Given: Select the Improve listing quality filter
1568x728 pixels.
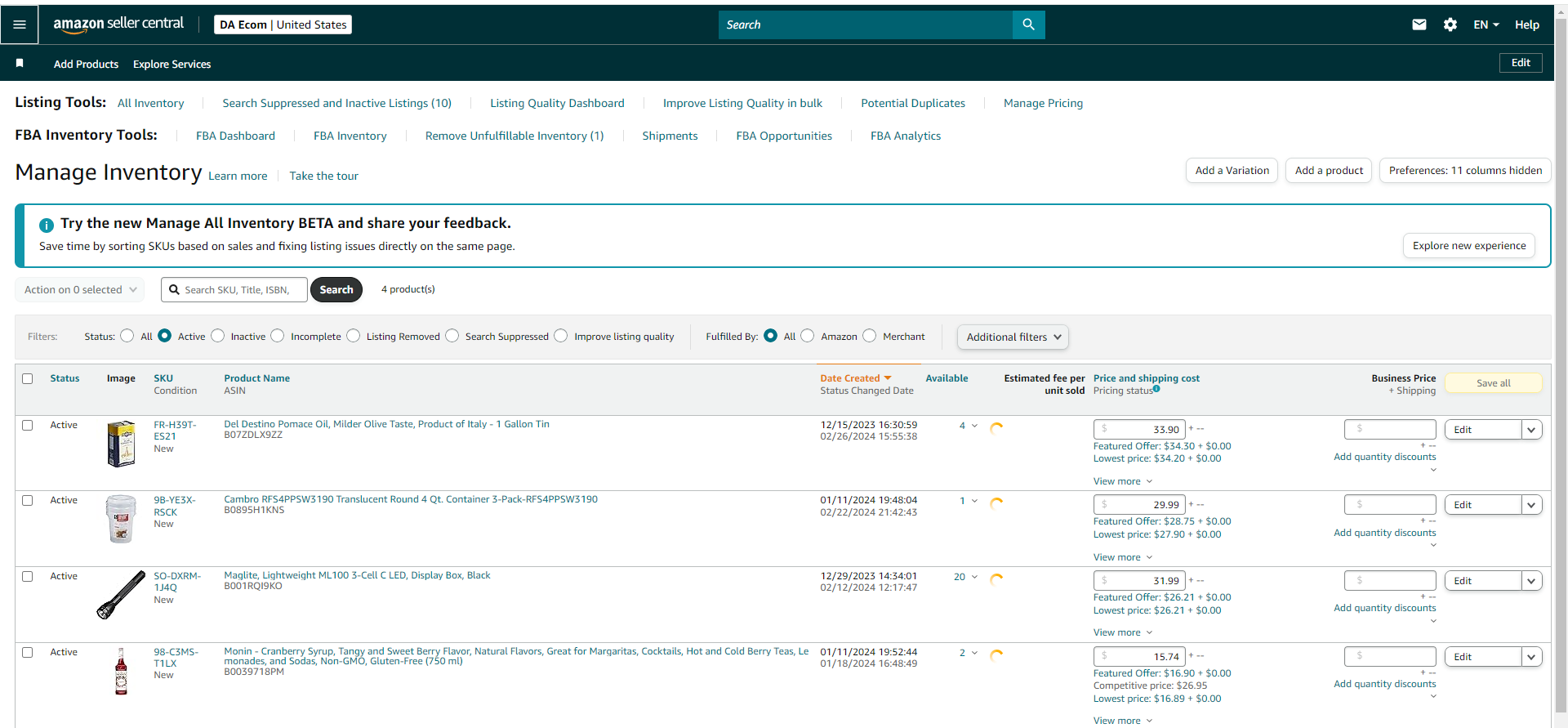Looking at the screenshot, I should pos(561,336).
